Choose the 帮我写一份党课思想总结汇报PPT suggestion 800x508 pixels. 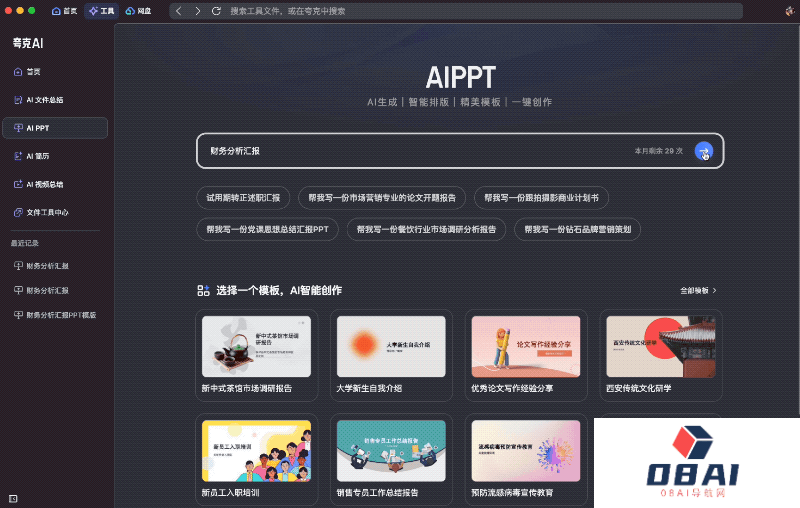(x=267, y=229)
